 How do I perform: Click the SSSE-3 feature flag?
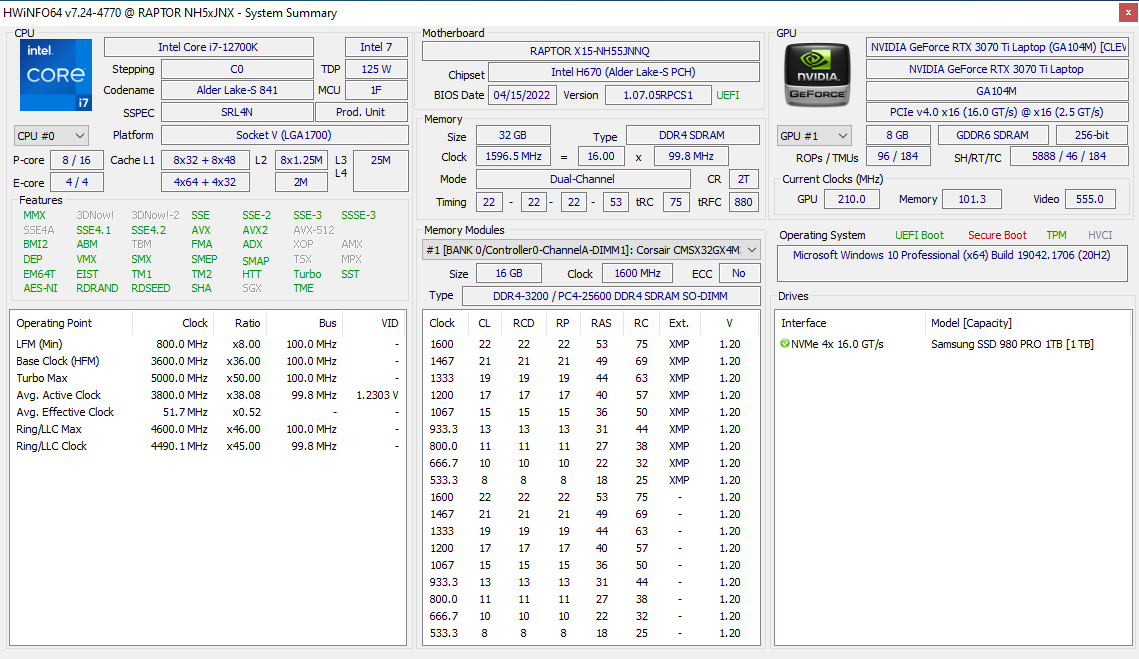pyautogui.click(x=359, y=215)
